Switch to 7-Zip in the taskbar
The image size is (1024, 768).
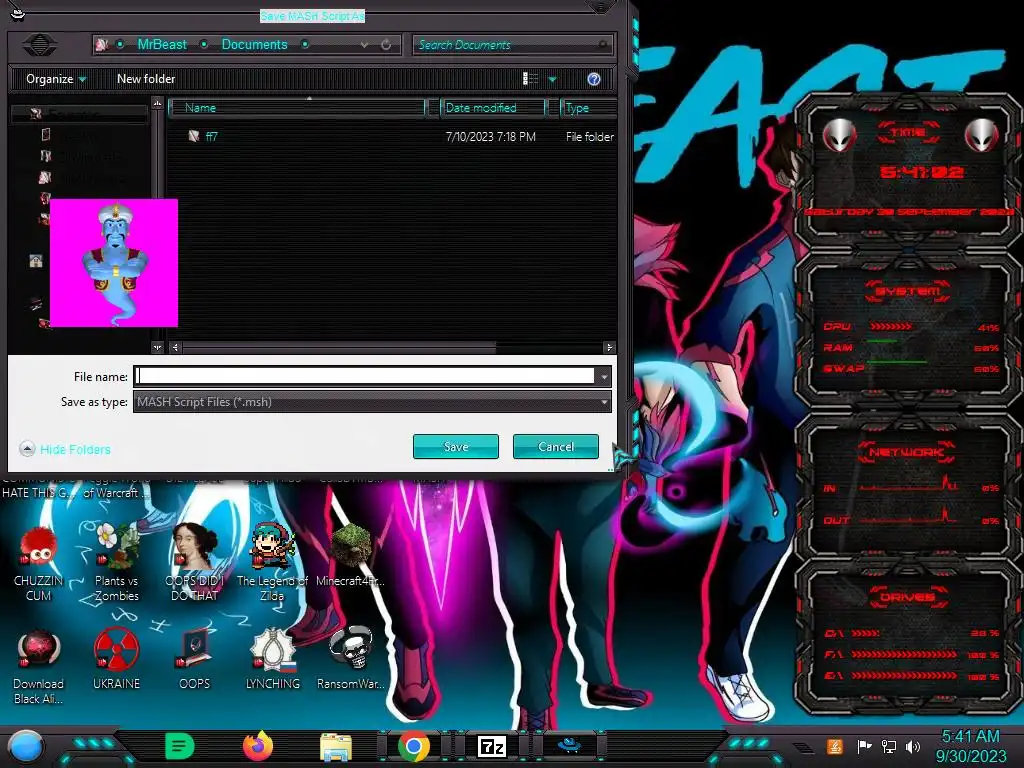coord(492,746)
